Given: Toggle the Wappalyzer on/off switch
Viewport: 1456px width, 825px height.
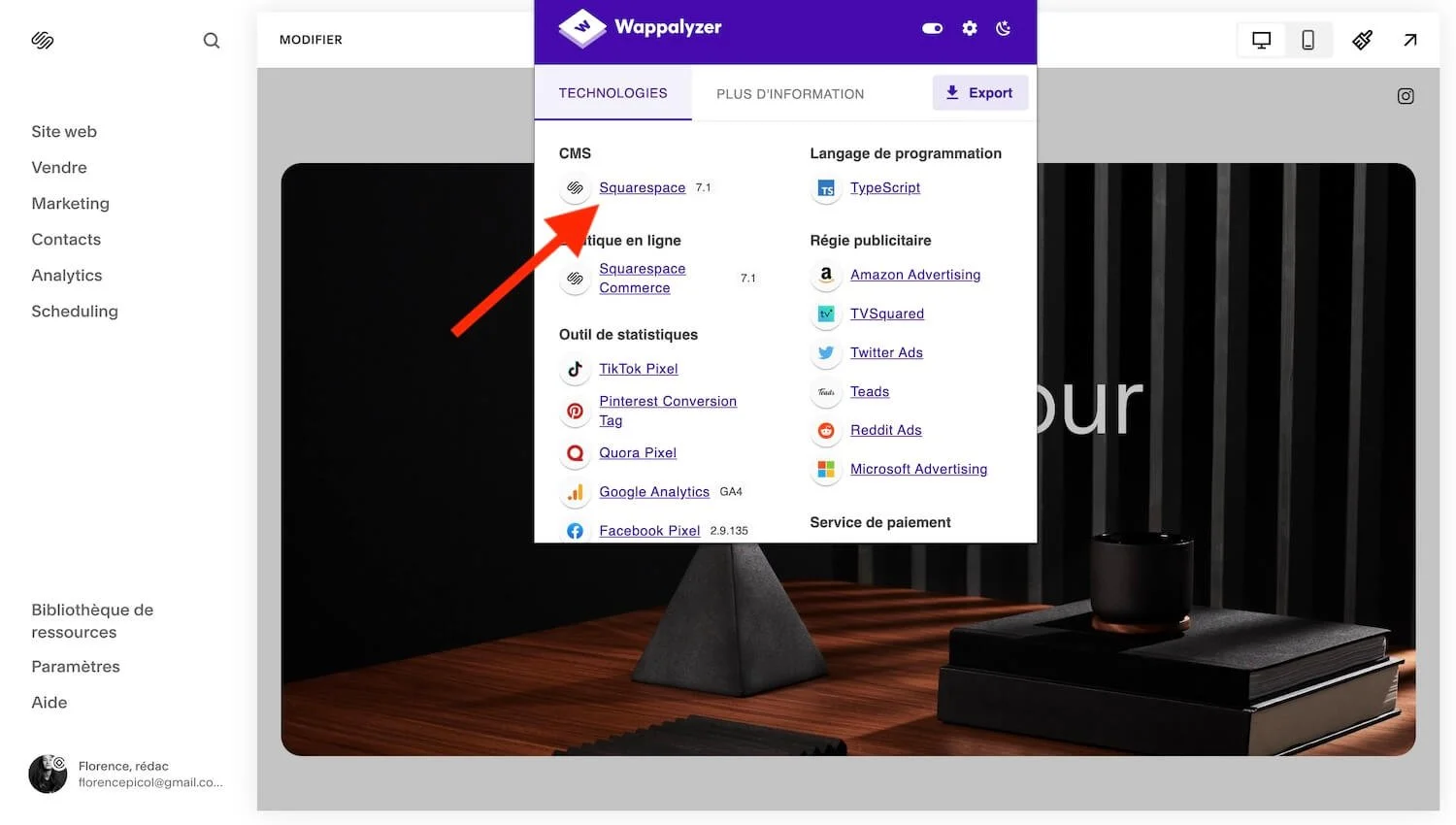Looking at the screenshot, I should tap(933, 28).
